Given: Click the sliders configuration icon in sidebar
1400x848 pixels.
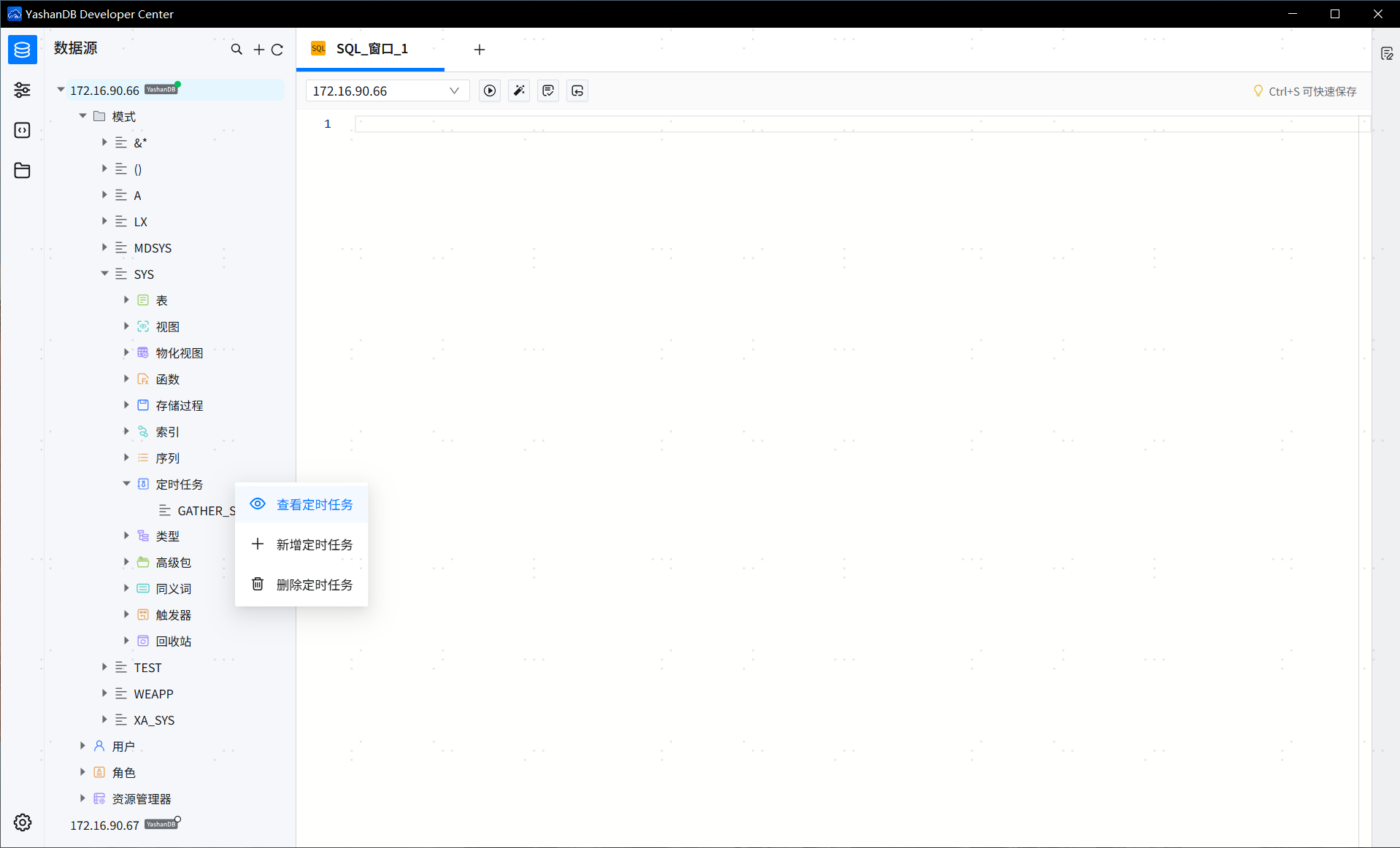Looking at the screenshot, I should [x=23, y=90].
